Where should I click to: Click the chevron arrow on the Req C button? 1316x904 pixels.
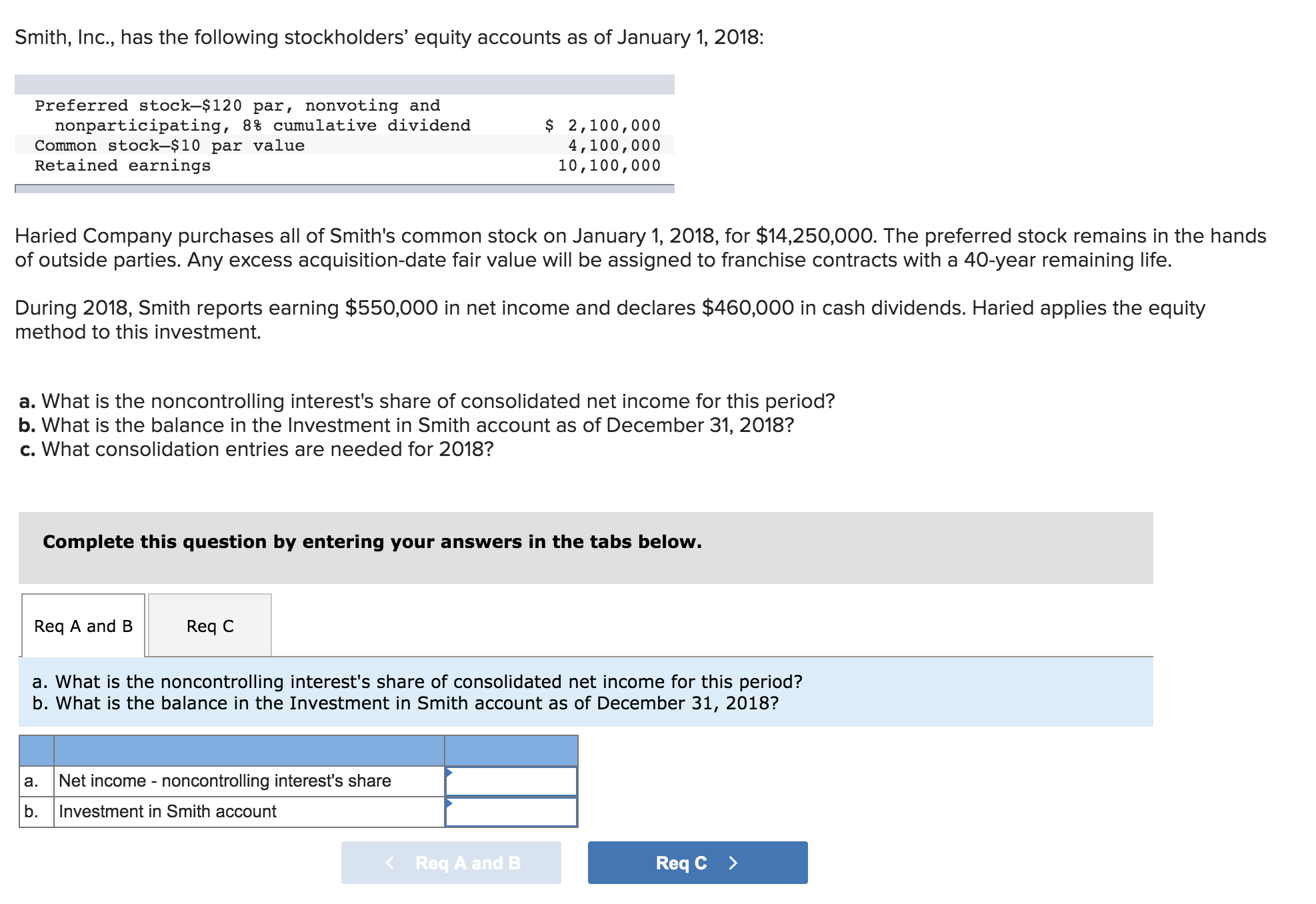(733, 862)
